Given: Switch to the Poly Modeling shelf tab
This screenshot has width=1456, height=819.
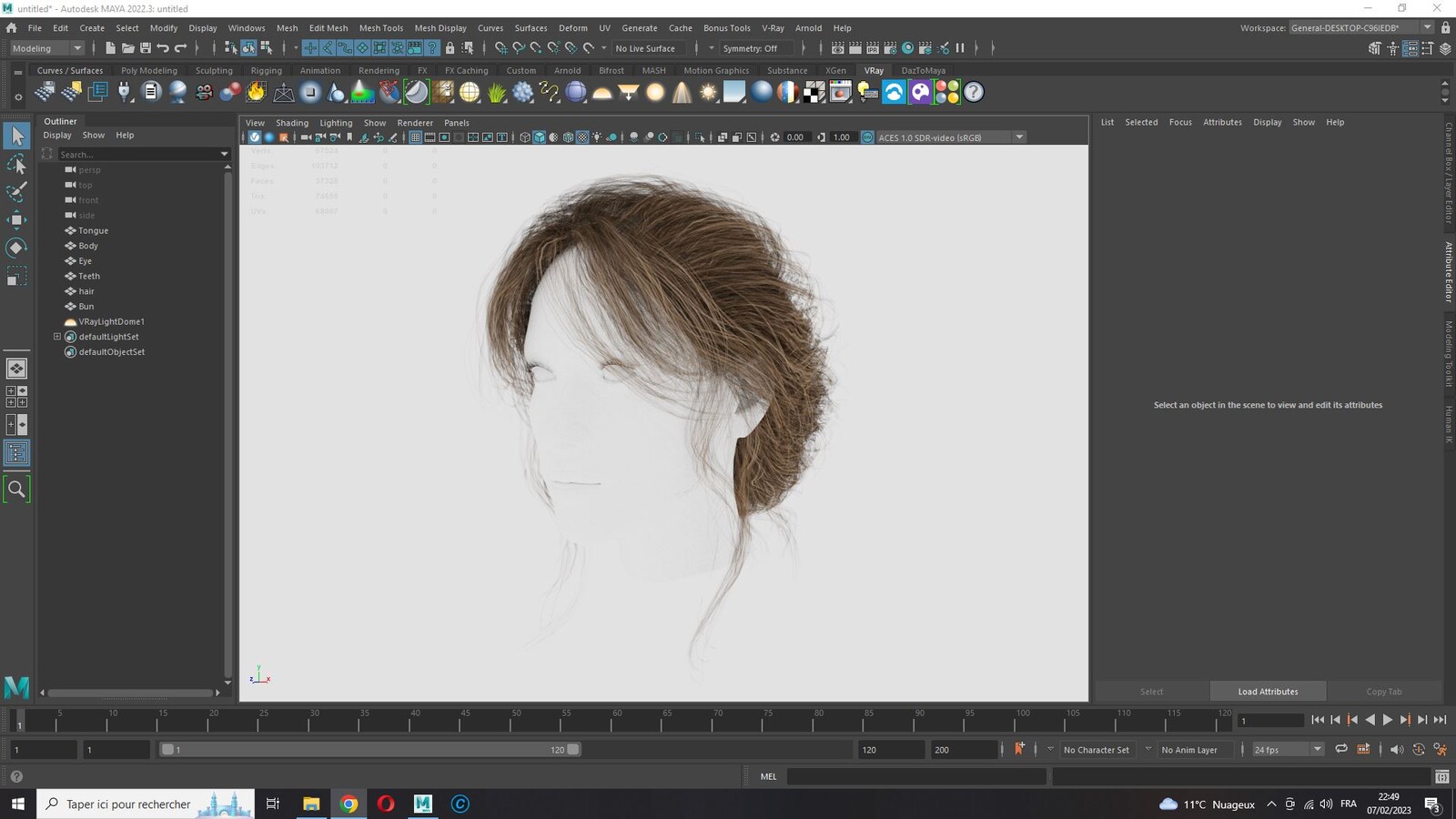Looking at the screenshot, I should [x=149, y=70].
